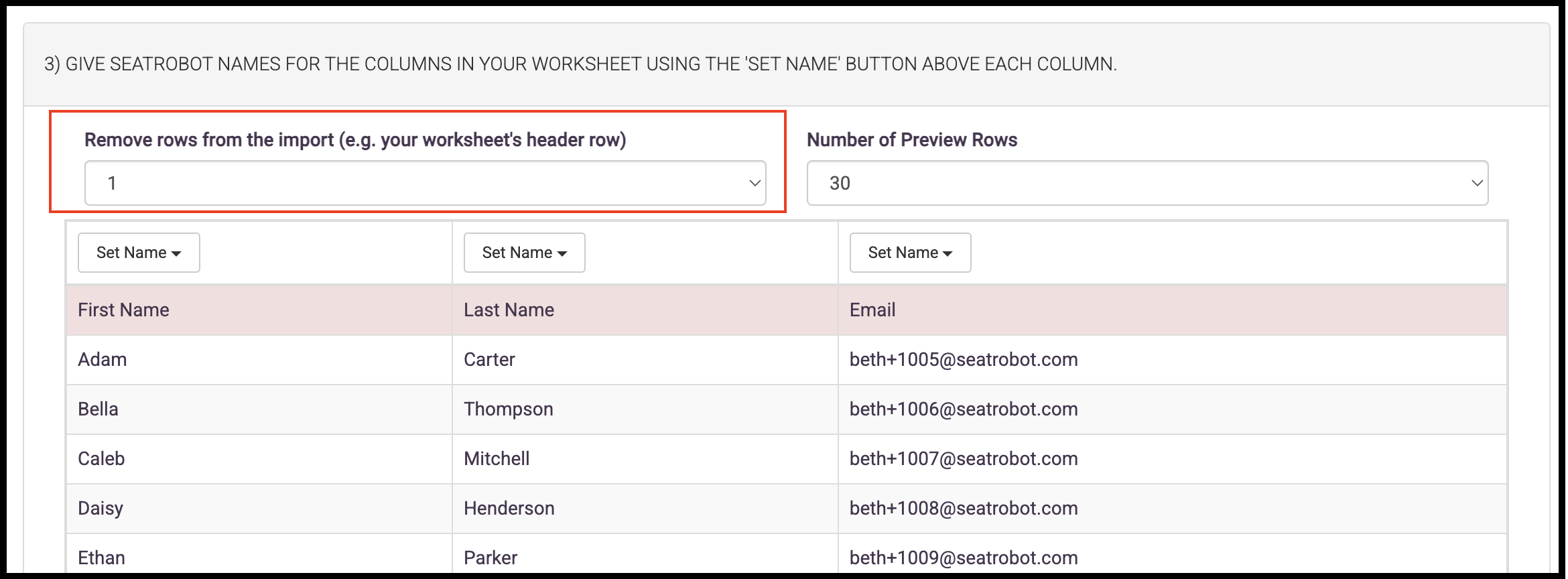
Task: Select the Henderson cell
Action: (x=645, y=509)
